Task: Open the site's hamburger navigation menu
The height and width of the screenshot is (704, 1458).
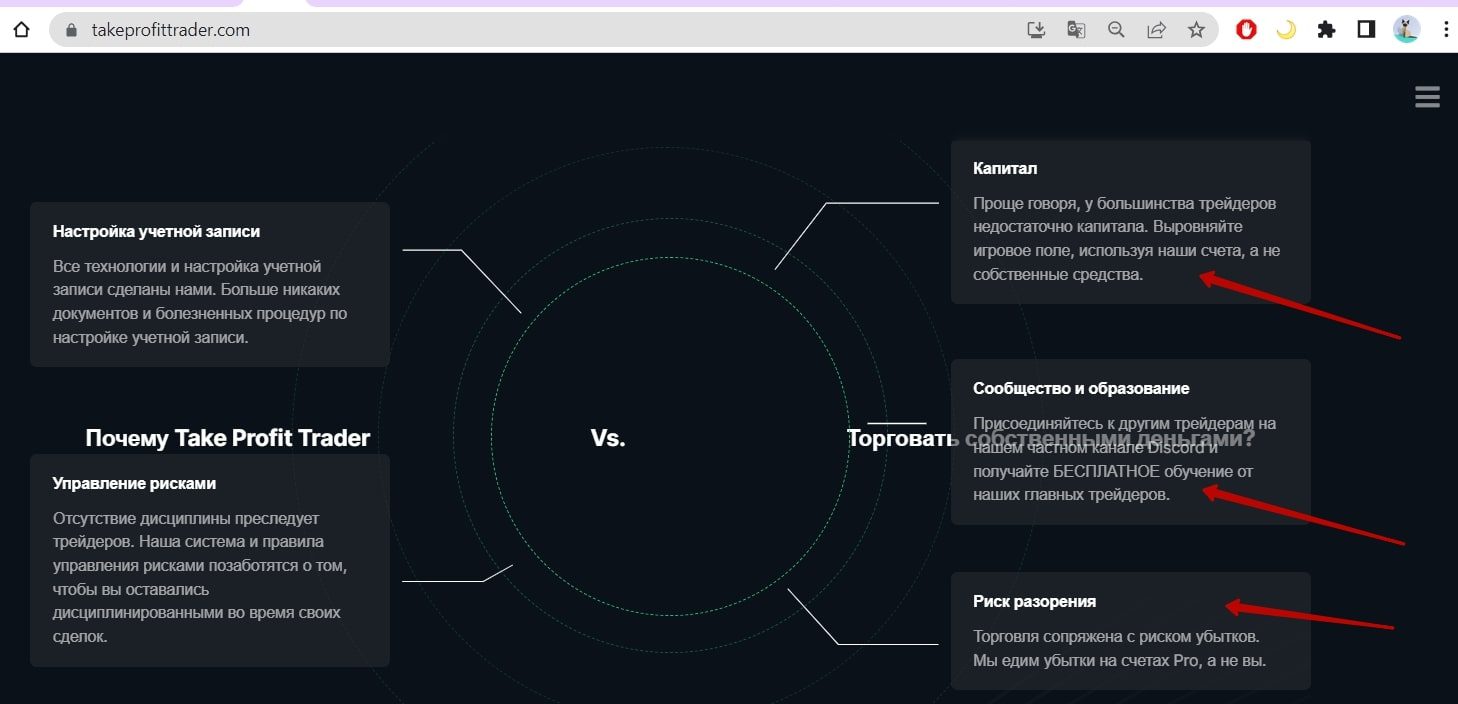Action: 1427,97
